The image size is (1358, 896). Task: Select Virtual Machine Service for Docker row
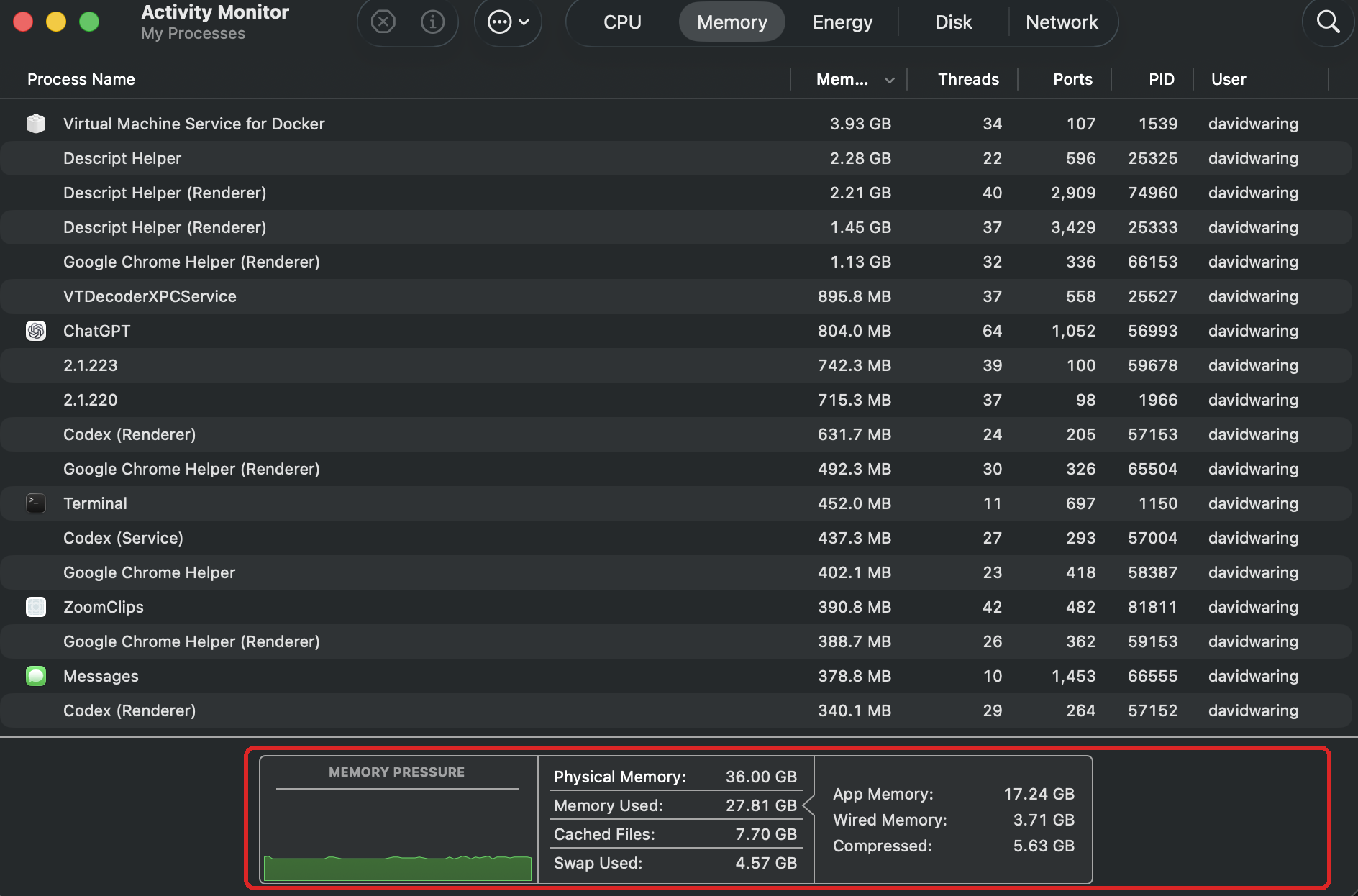click(x=676, y=124)
